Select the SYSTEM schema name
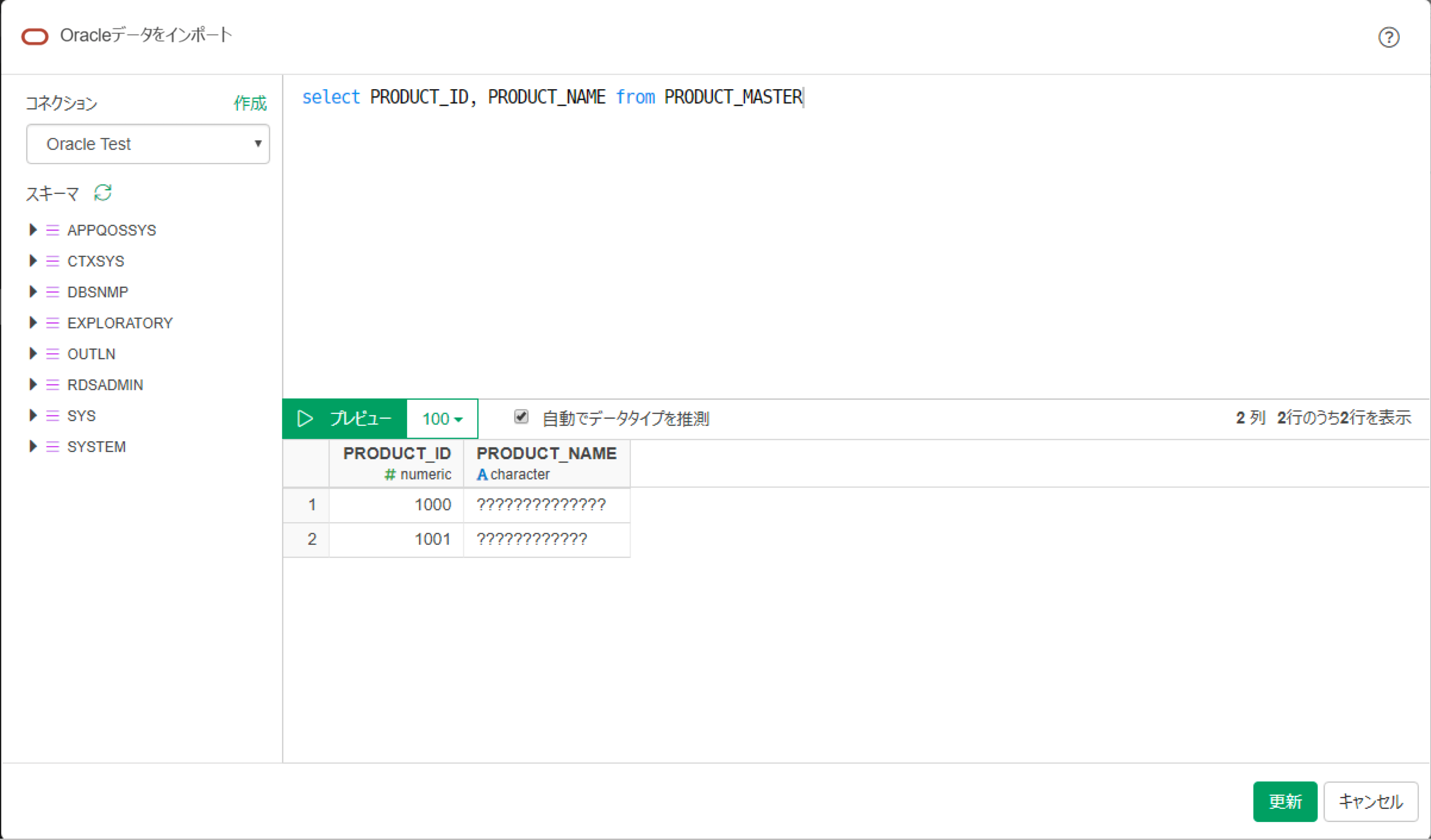The height and width of the screenshot is (840, 1431). tap(97, 446)
